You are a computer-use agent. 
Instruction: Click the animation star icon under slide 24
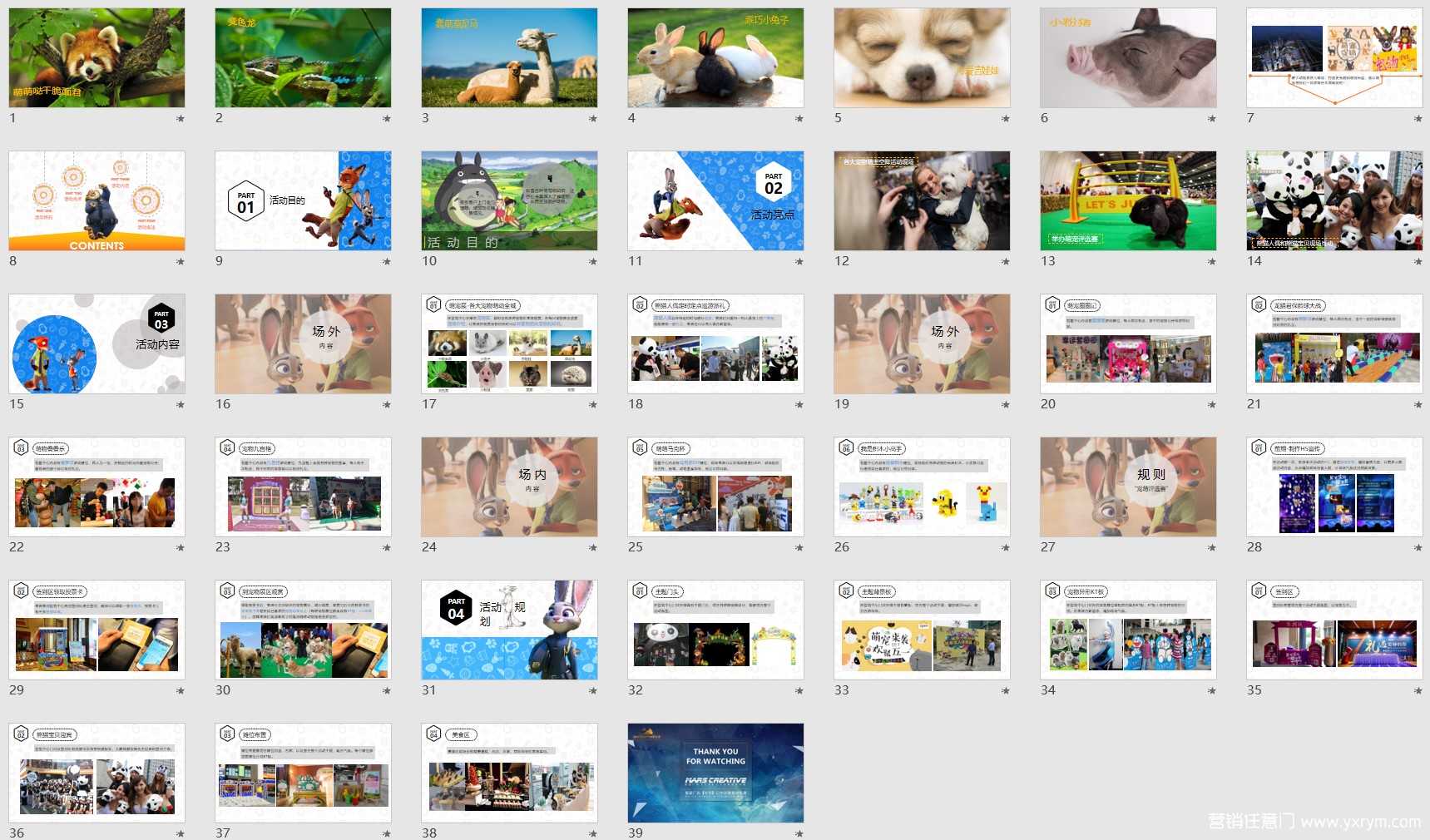pos(593,548)
